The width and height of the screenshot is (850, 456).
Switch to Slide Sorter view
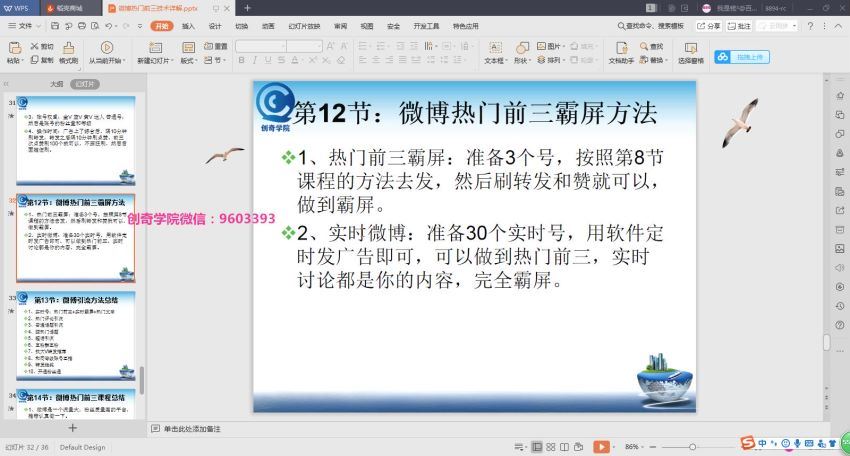coord(551,447)
